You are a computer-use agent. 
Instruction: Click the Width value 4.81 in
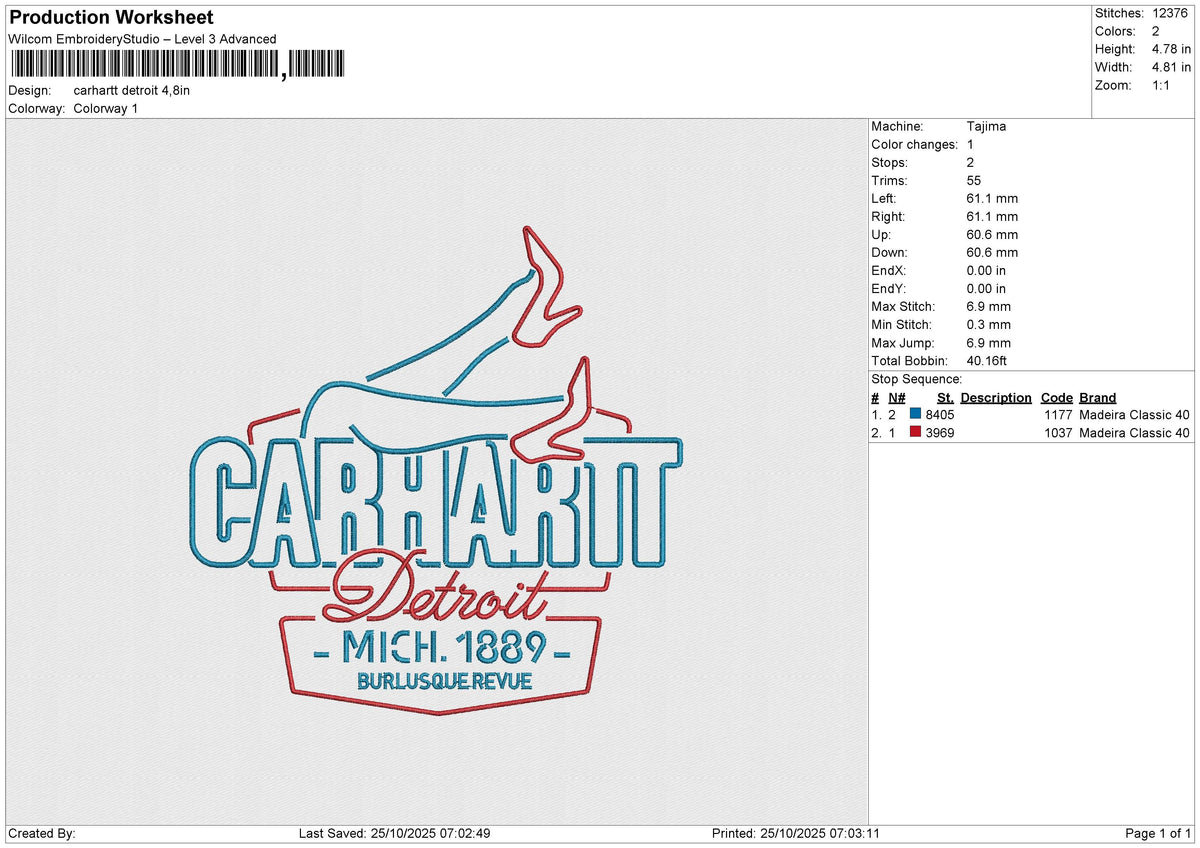pyautogui.click(x=1172, y=67)
